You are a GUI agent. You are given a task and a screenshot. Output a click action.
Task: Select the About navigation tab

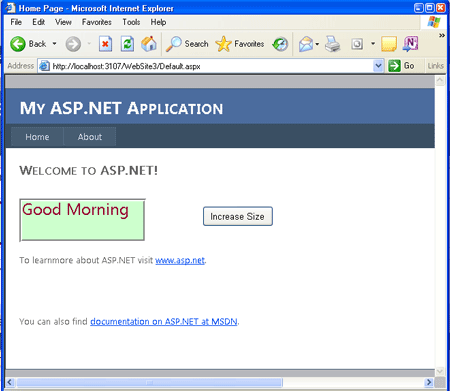click(90, 137)
